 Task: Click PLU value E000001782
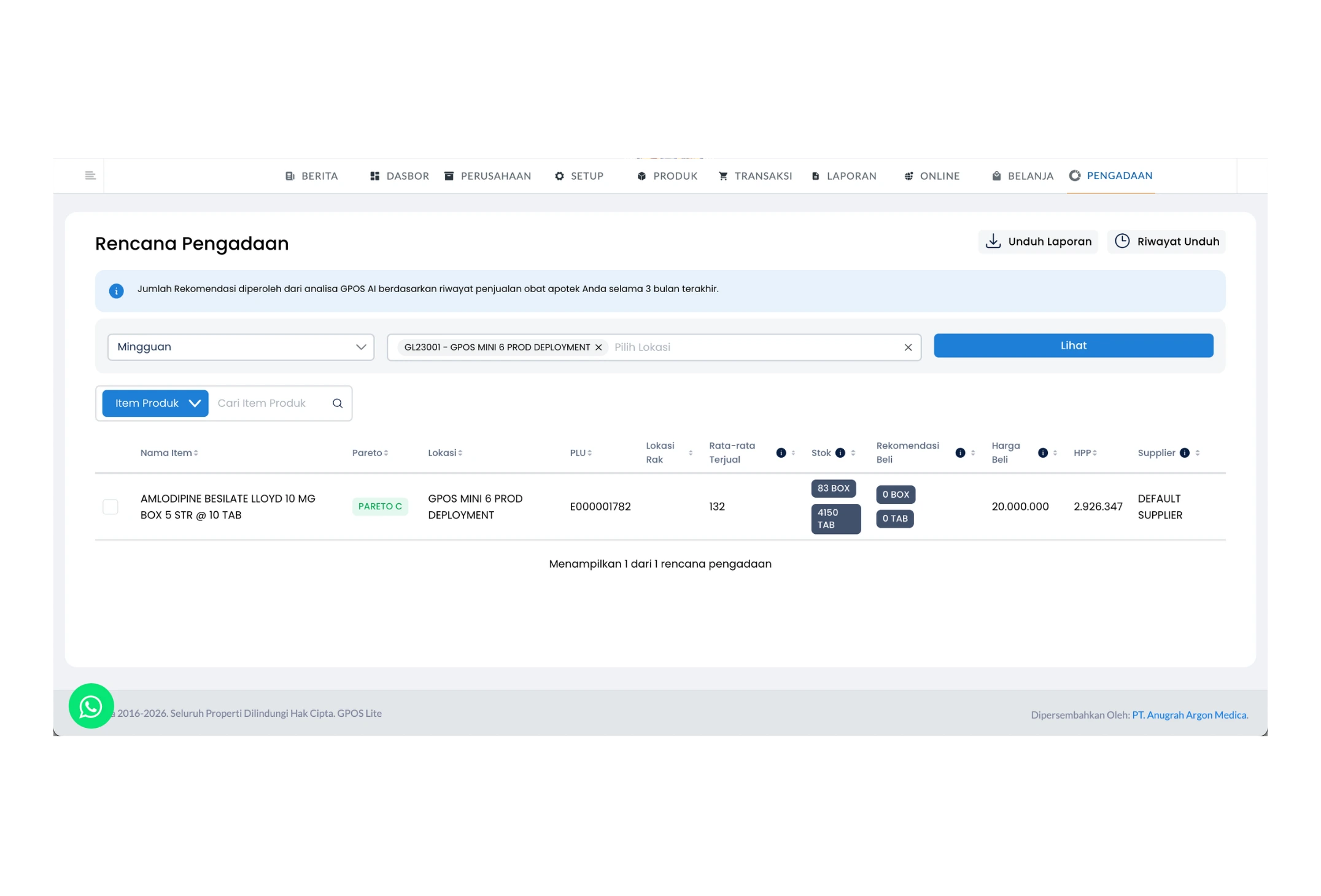point(600,506)
